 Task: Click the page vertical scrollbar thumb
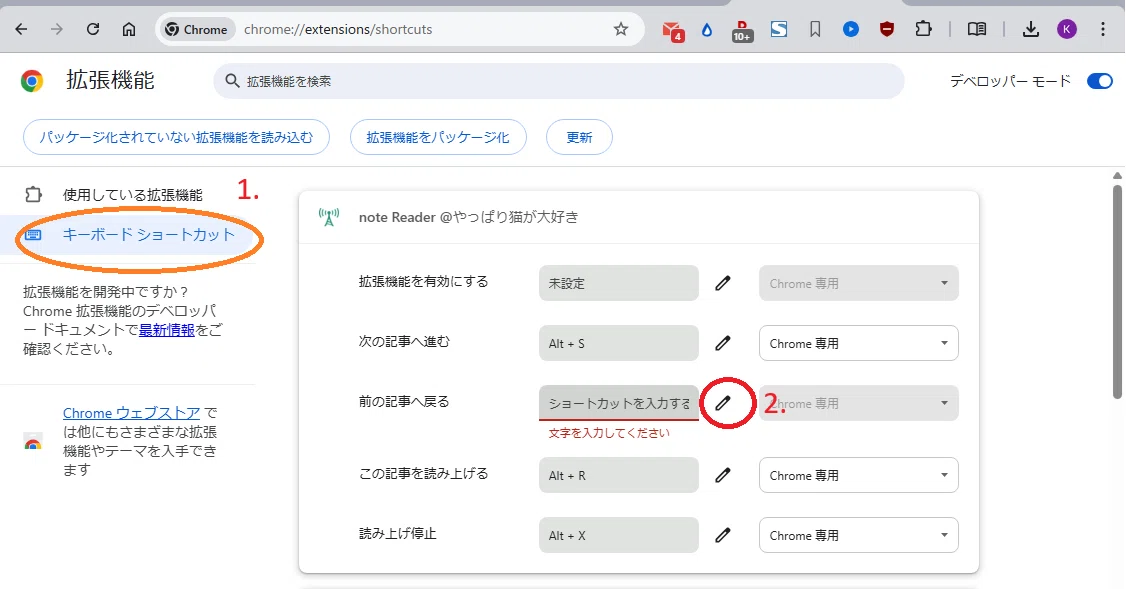point(1117,291)
